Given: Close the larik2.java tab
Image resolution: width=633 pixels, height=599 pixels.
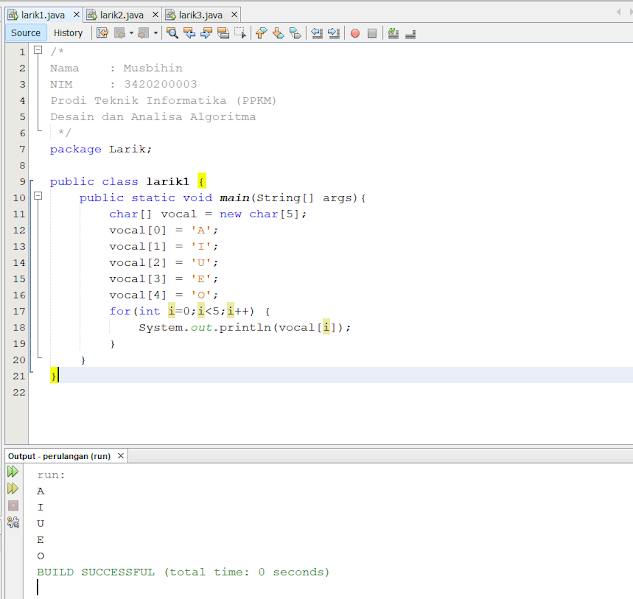Looking at the screenshot, I should [x=155, y=15].
